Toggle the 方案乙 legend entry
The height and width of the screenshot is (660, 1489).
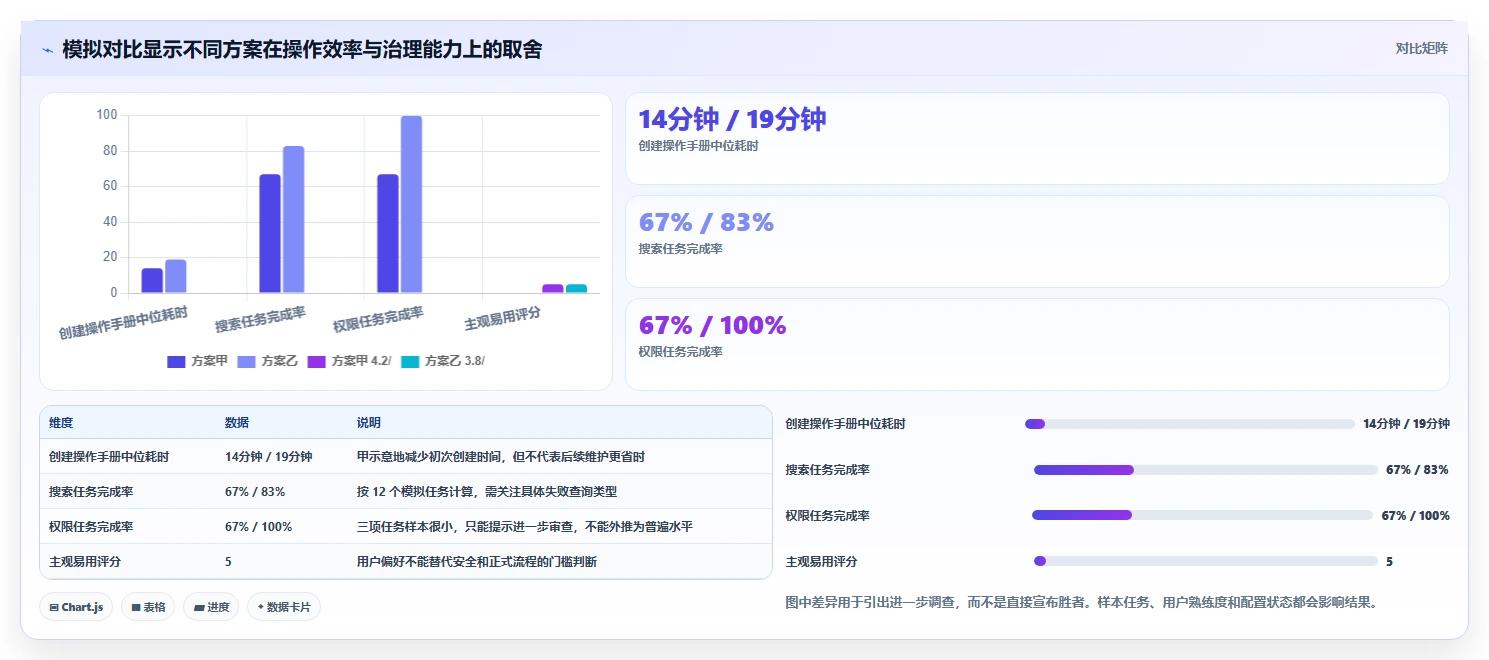(268, 361)
